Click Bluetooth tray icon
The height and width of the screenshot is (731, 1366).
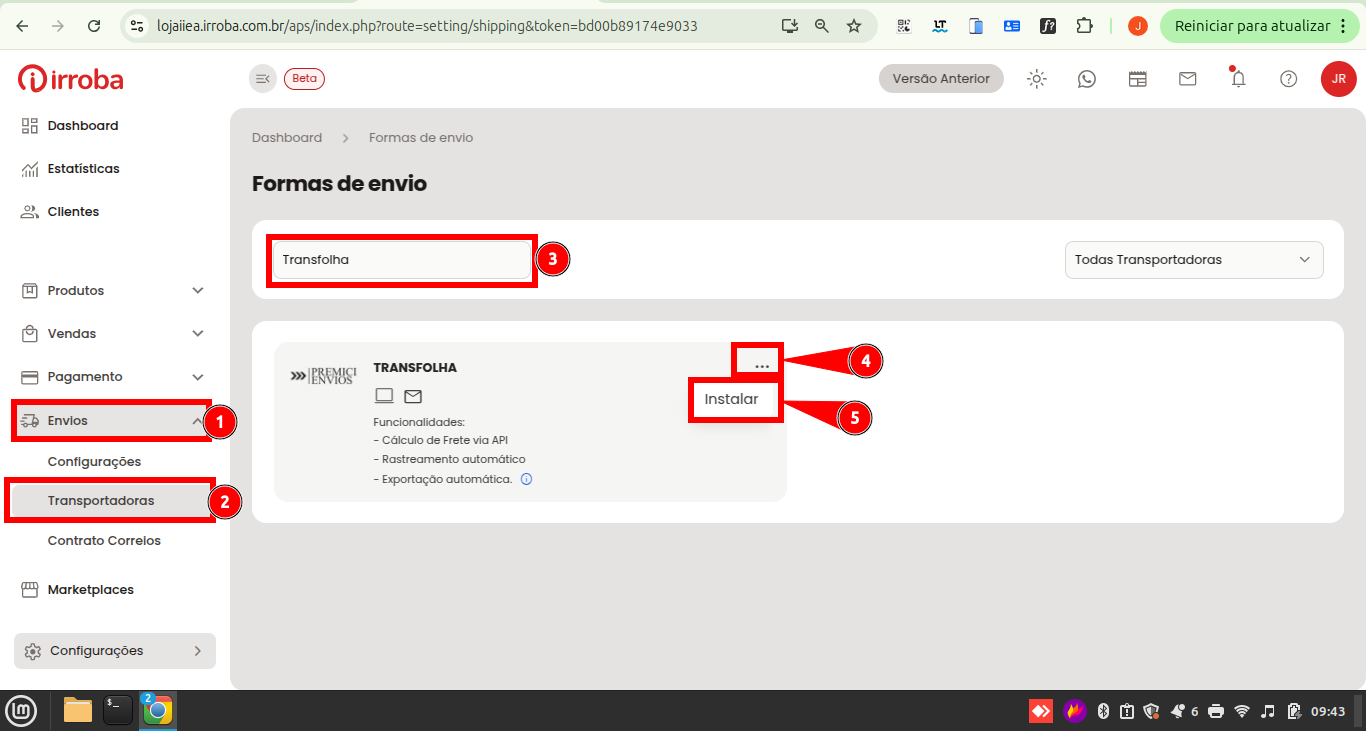pyautogui.click(x=1104, y=711)
